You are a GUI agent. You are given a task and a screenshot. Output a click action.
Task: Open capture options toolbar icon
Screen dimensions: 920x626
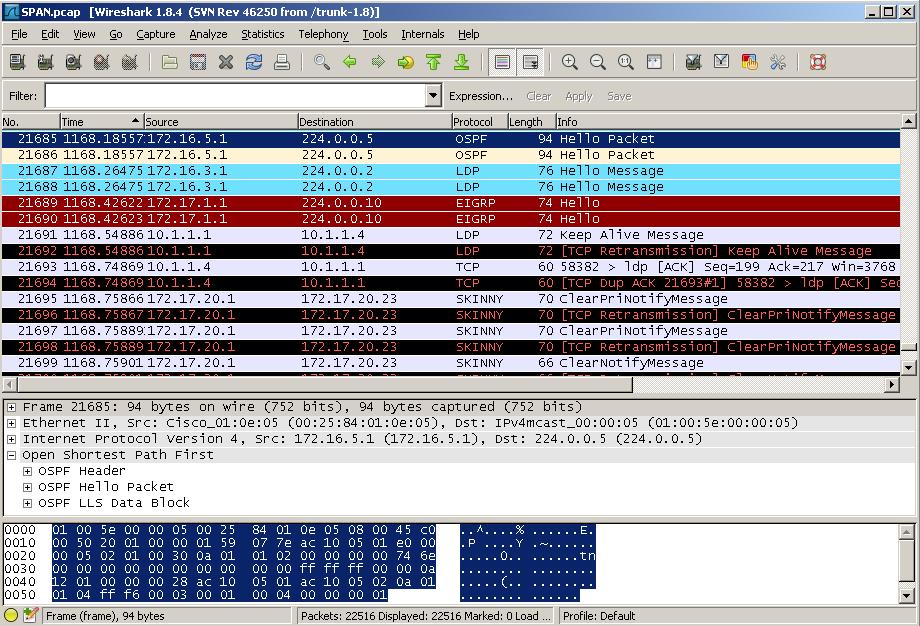[45, 62]
